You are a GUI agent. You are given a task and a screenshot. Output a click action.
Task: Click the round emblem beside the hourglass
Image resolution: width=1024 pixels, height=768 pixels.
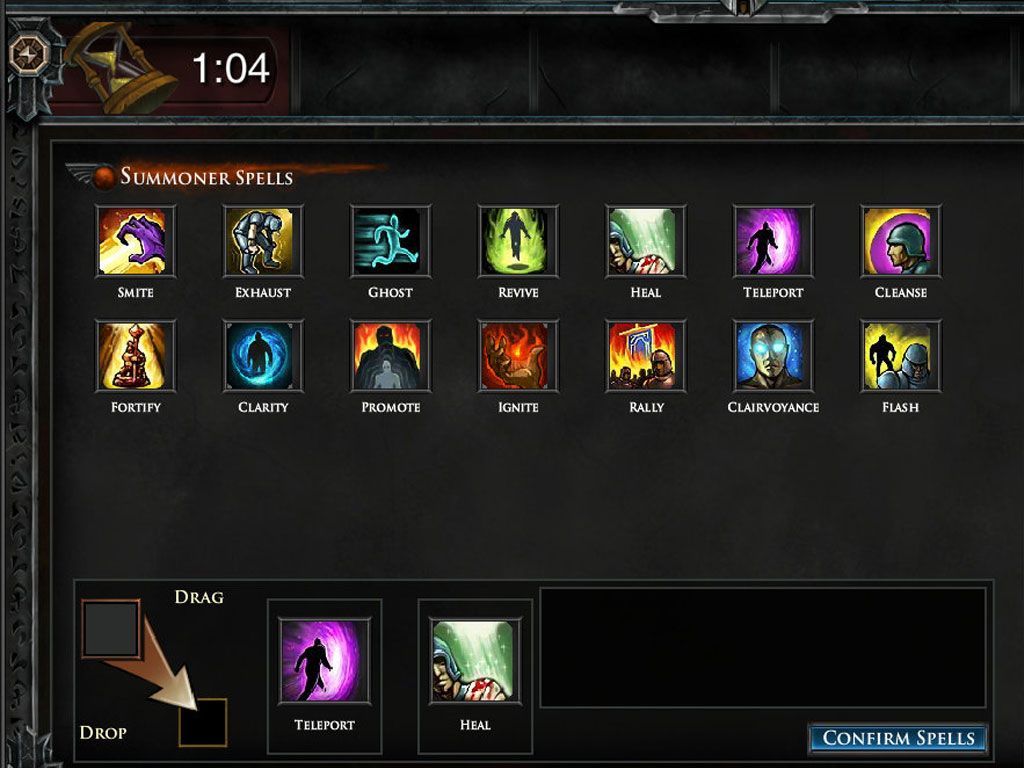point(30,53)
